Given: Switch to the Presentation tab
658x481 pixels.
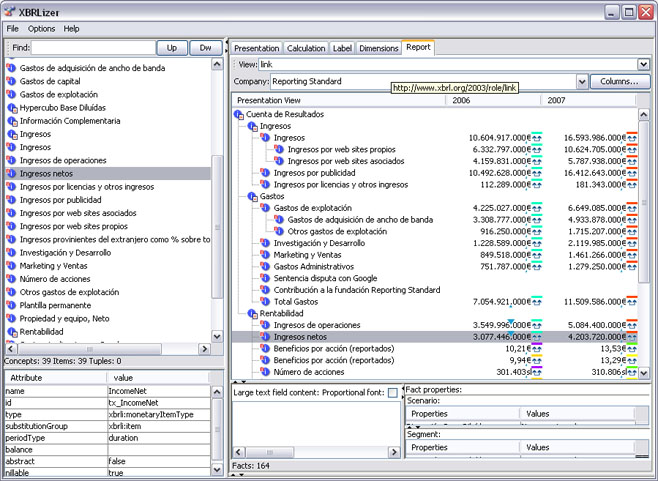Looking at the screenshot, I should coord(256,48).
